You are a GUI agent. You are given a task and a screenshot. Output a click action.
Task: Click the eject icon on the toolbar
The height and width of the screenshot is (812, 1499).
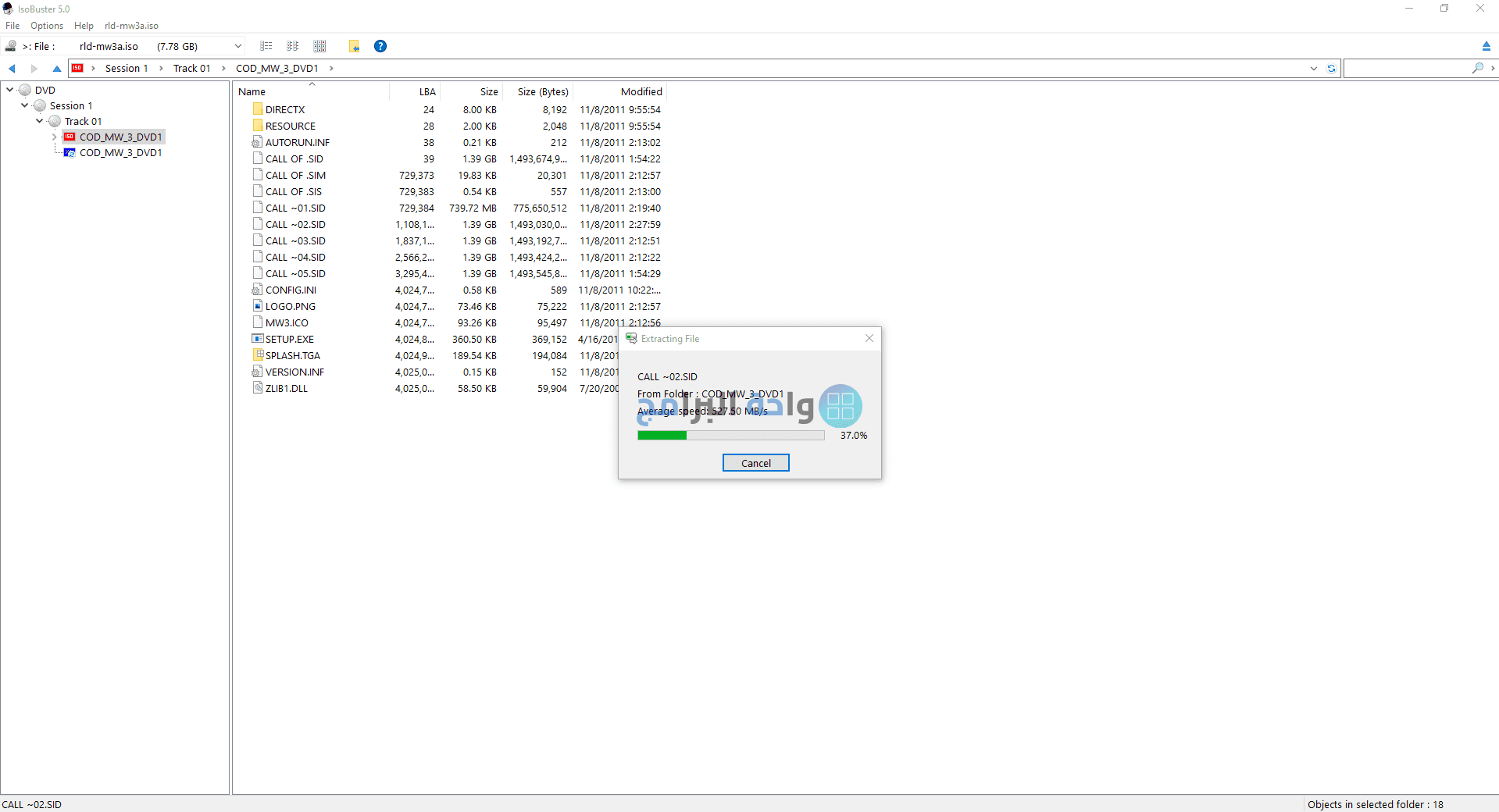(x=1487, y=46)
